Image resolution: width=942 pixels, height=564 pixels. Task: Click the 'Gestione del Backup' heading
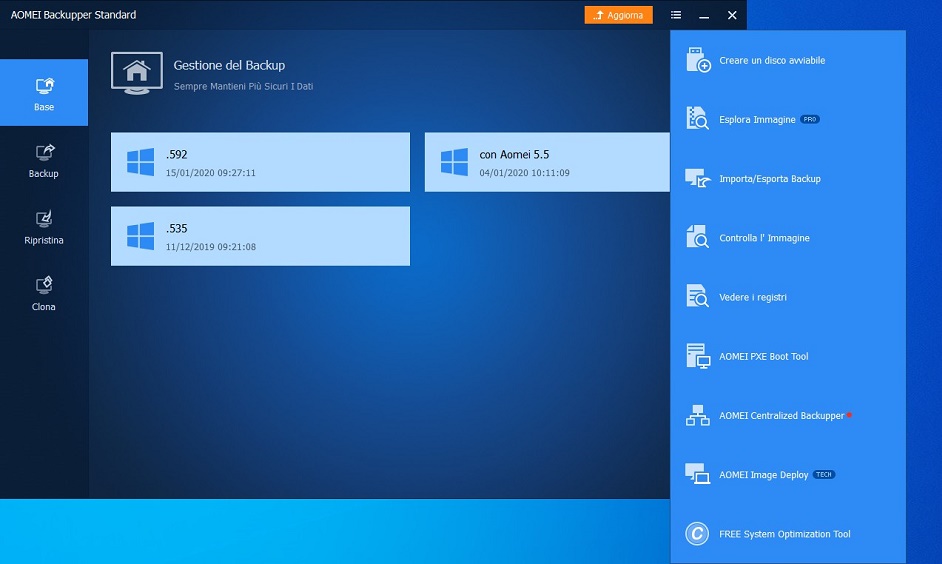(229, 65)
